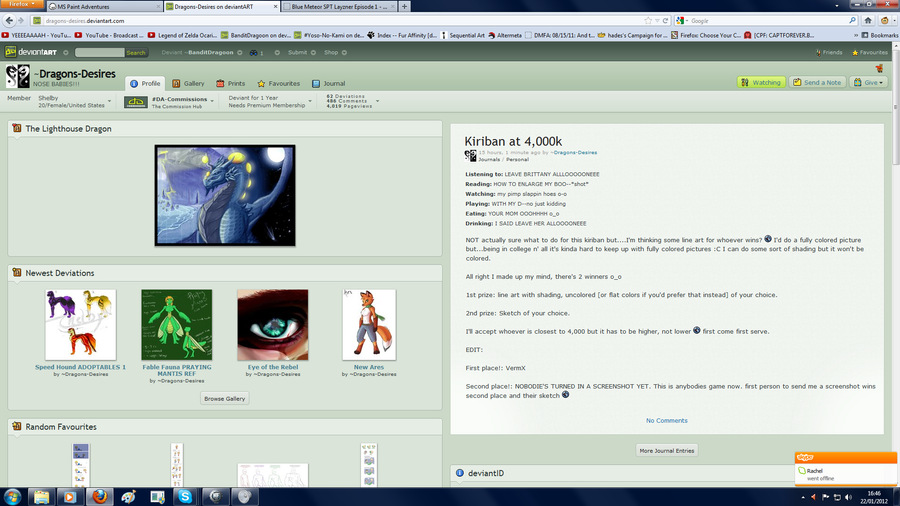This screenshot has height=506, width=900.
Task: Open the Favourites profile tab
Action: (x=278, y=83)
